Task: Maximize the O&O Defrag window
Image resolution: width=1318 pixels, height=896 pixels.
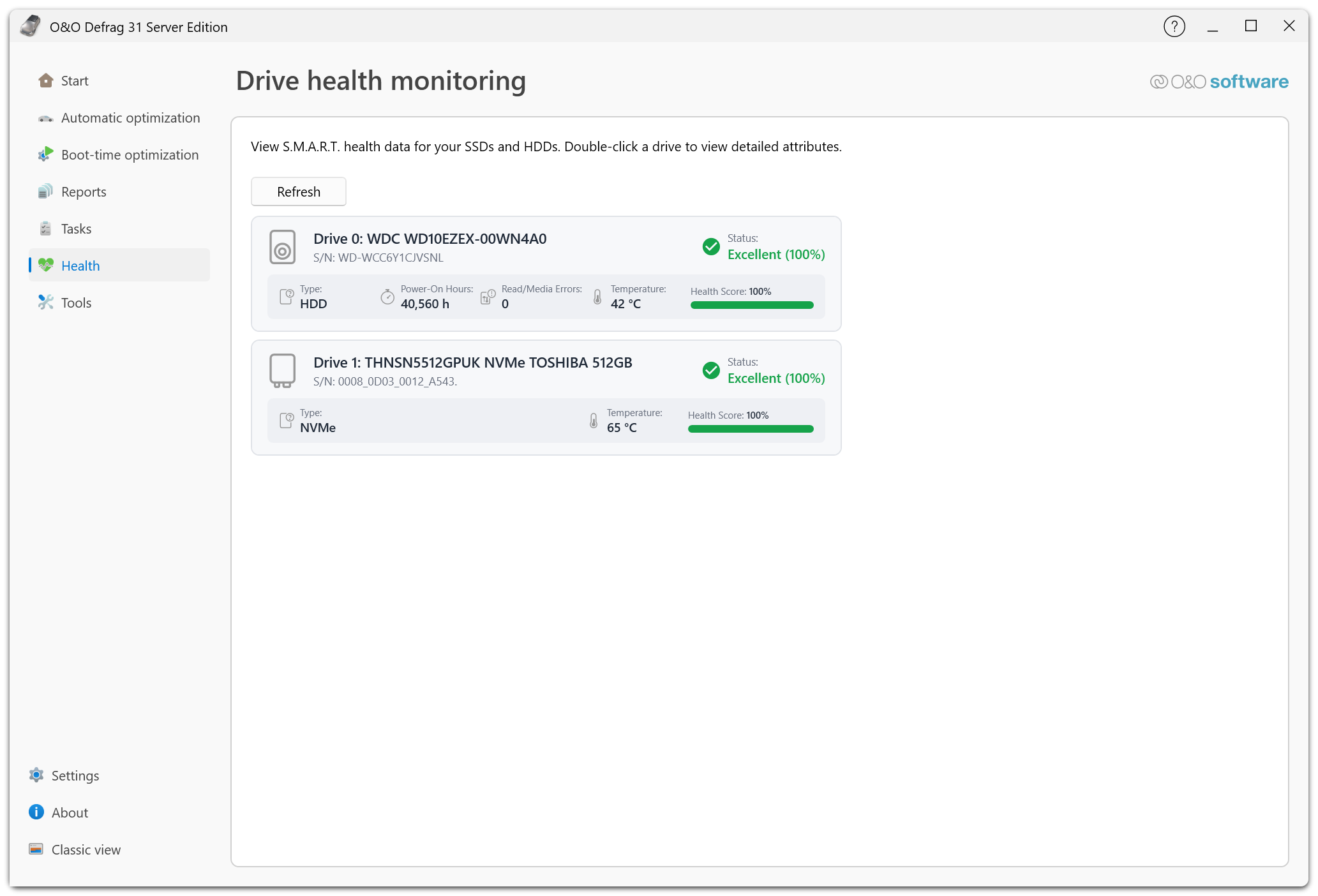Action: click(1251, 26)
